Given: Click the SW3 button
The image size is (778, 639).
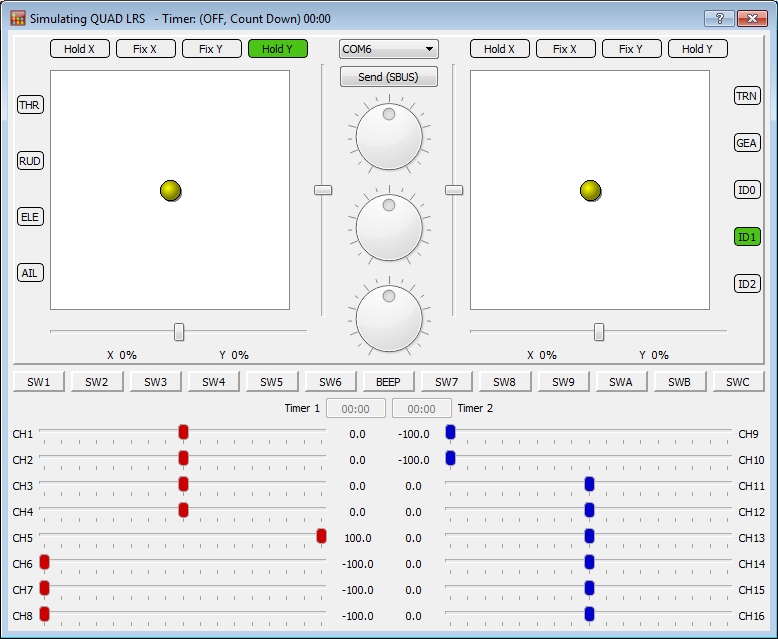Looking at the screenshot, I should point(155,382).
